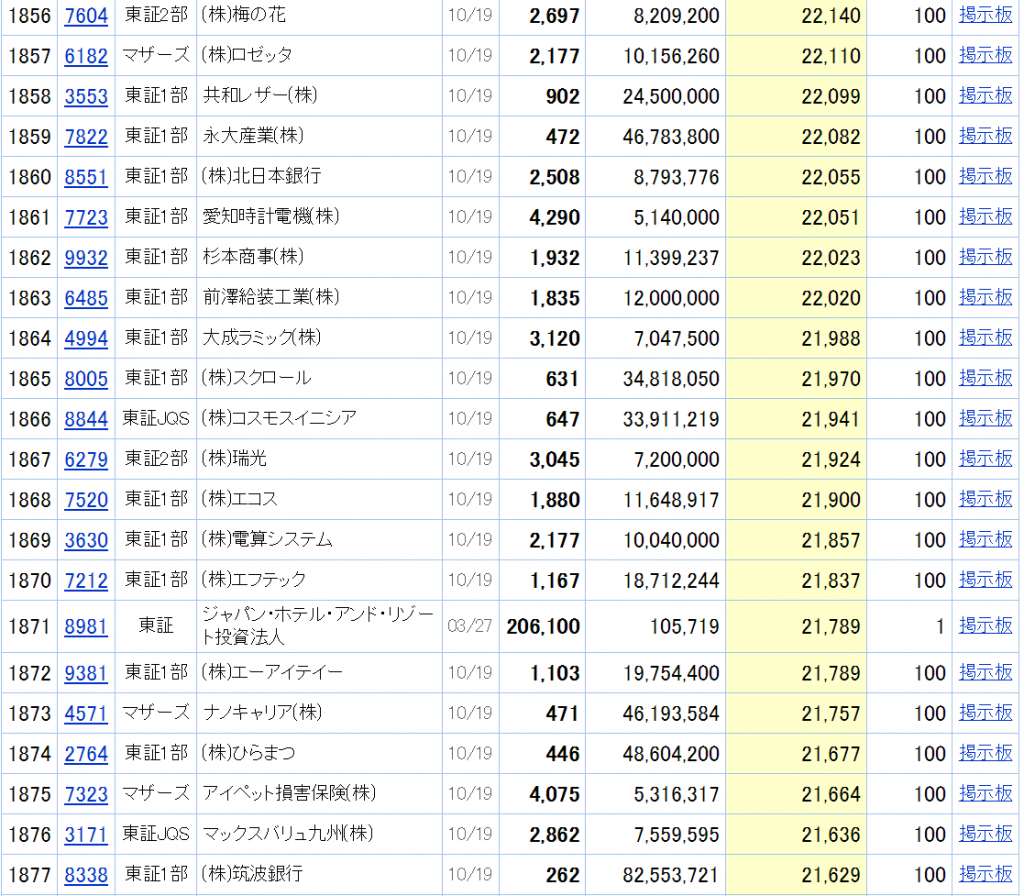Select shares value 82,553,721
The width and height of the screenshot is (1024, 896).
[671, 875]
